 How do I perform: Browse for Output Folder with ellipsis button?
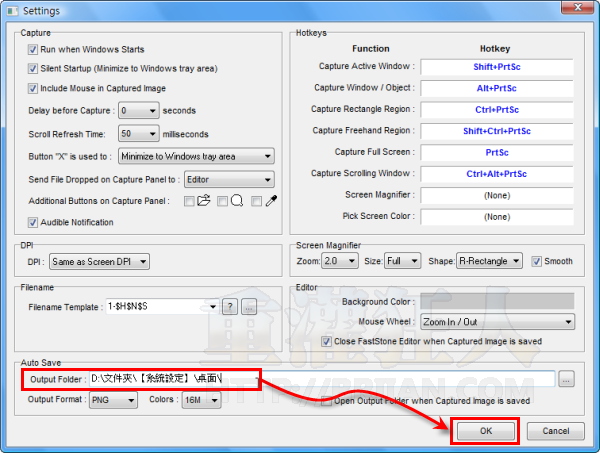click(567, 379)
